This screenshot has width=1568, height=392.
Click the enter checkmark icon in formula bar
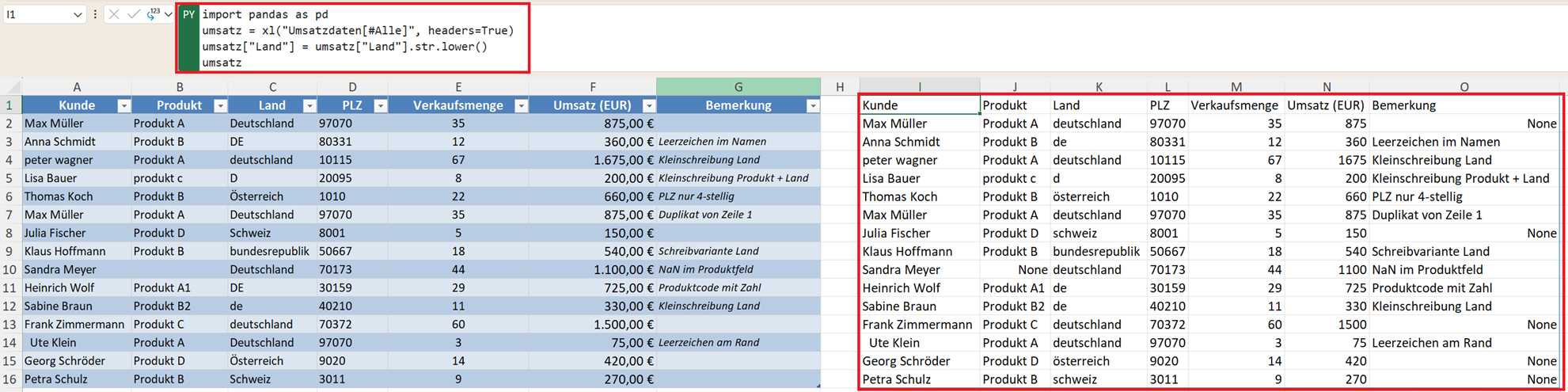click(x=133, y=14)
